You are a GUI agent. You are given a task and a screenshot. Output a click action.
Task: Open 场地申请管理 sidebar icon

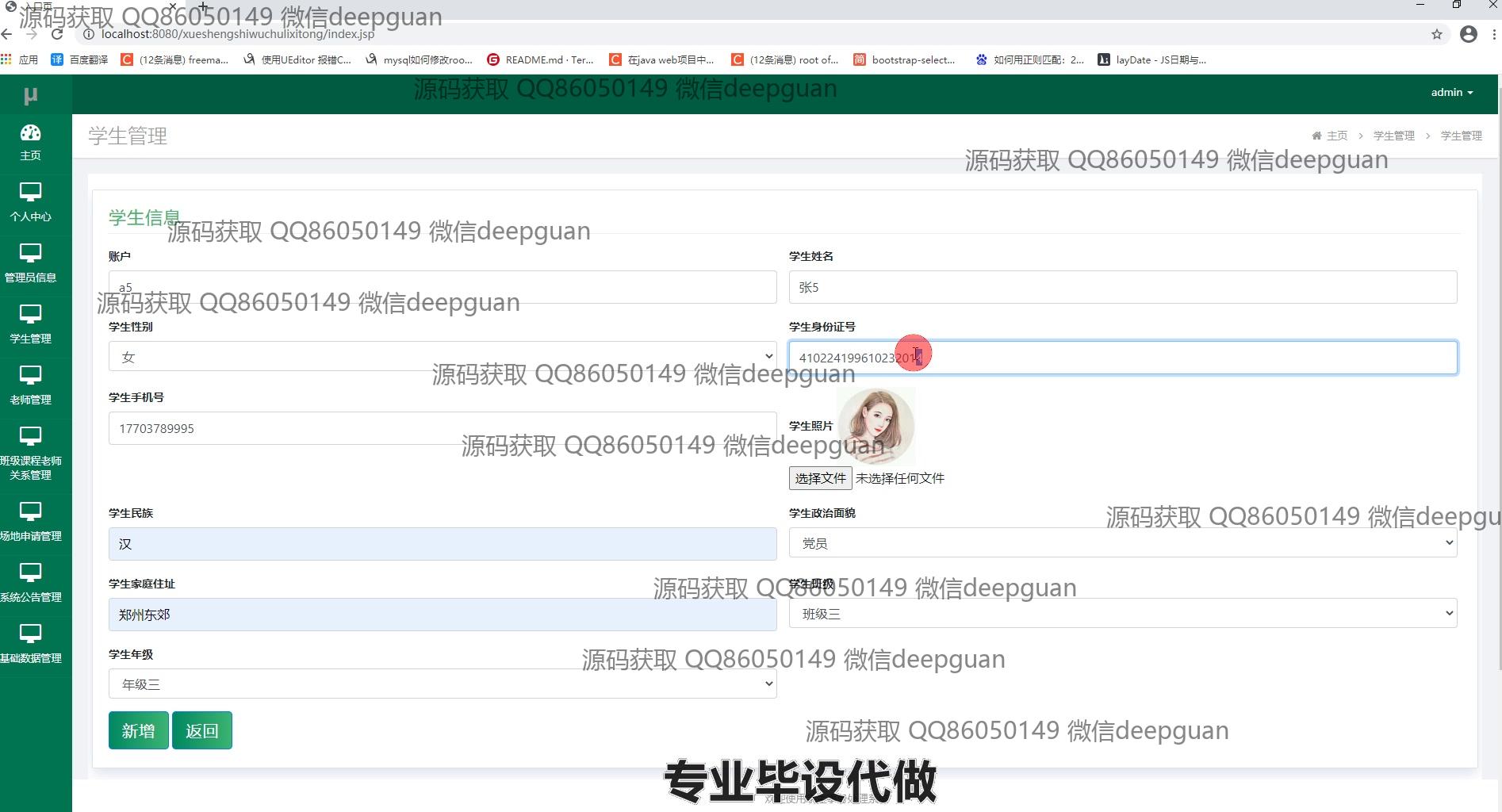point(30,512)
